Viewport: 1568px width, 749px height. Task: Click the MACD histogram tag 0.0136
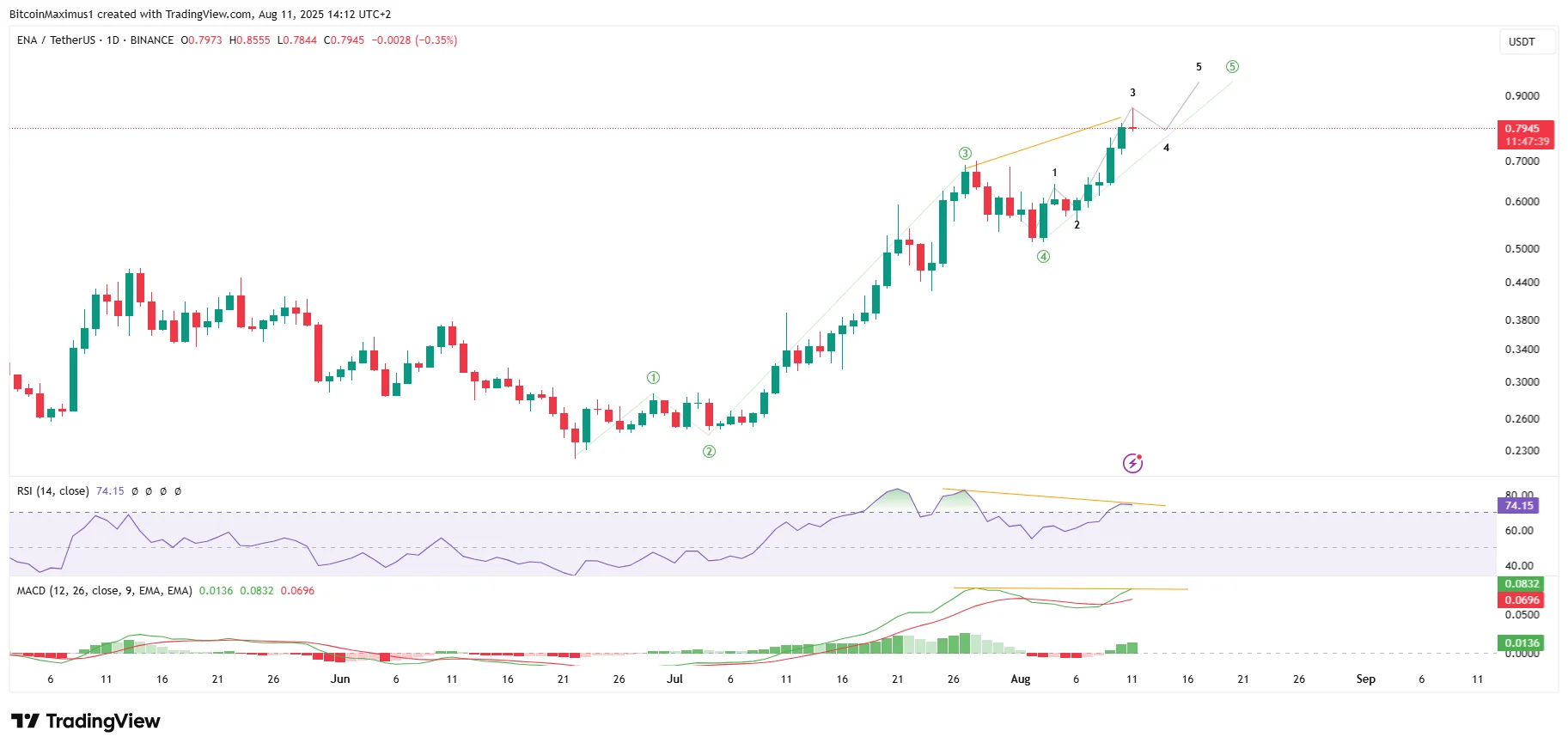click(1521, 643)
